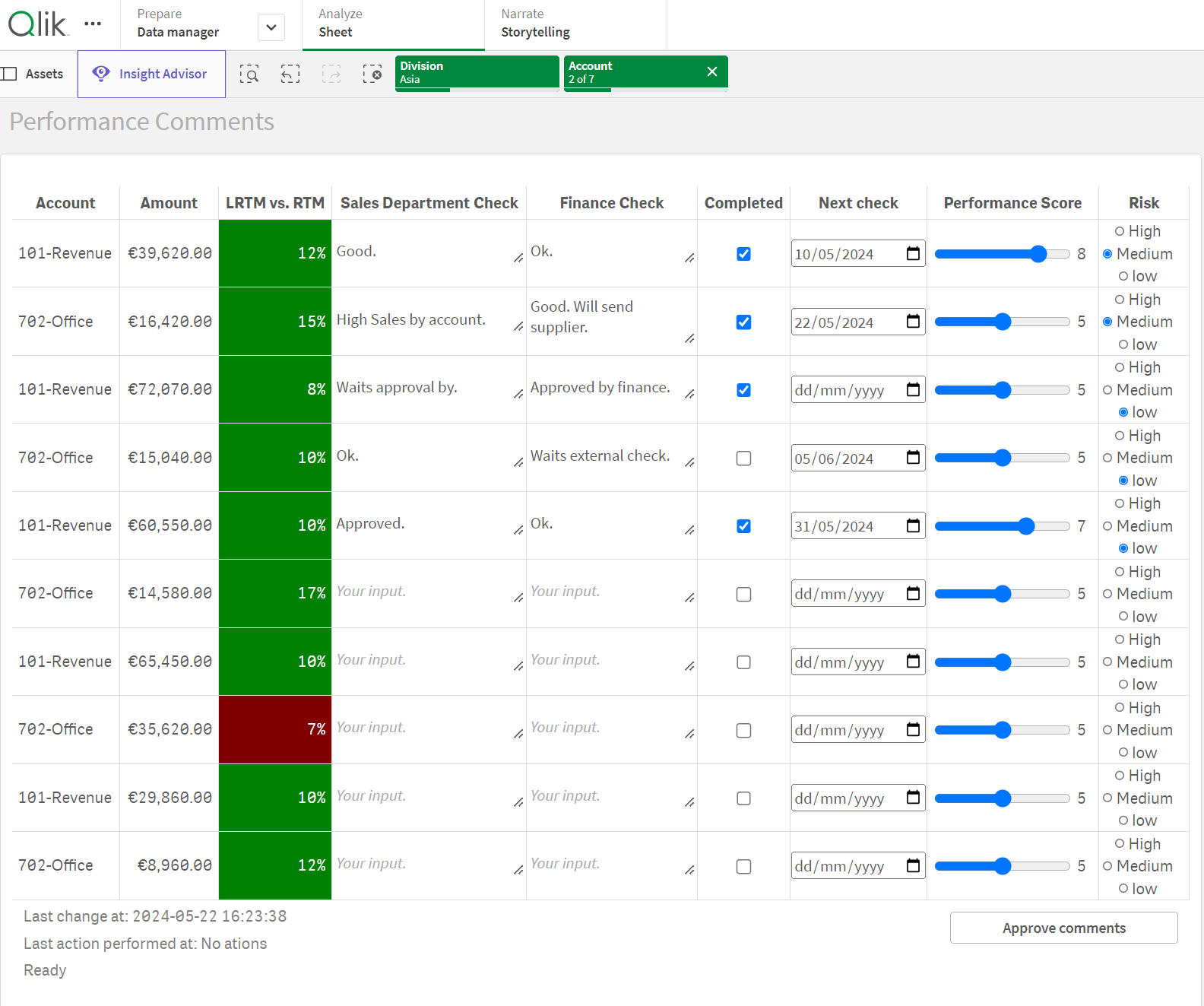Viewport: 1204px width, 1006px height.
Task: Open the three-dots navigation menu
Action: (93, 24)
